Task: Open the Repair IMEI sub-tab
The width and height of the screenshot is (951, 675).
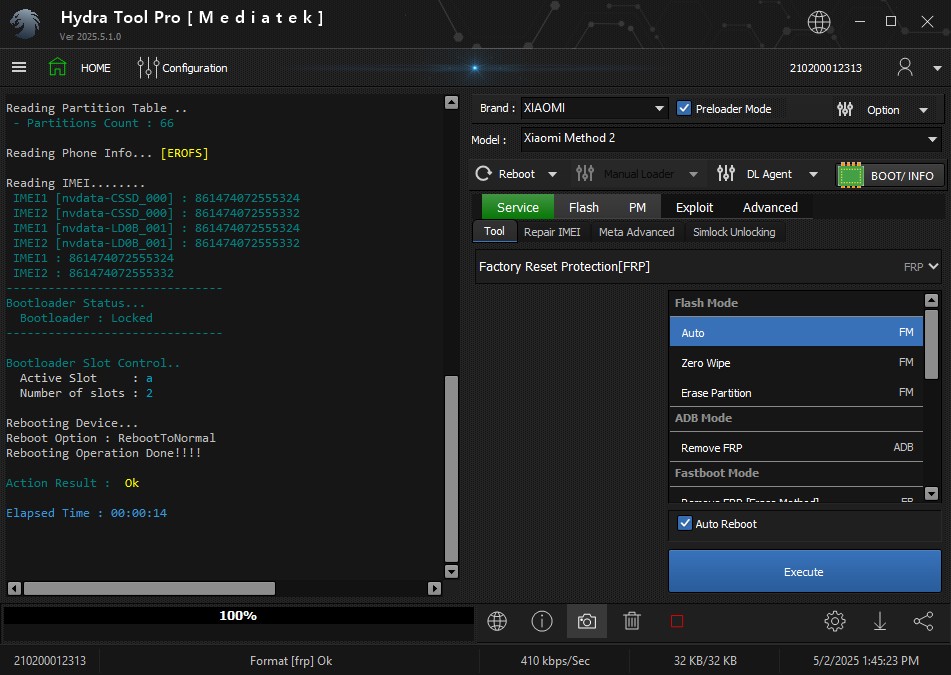Action: point(552,232)
